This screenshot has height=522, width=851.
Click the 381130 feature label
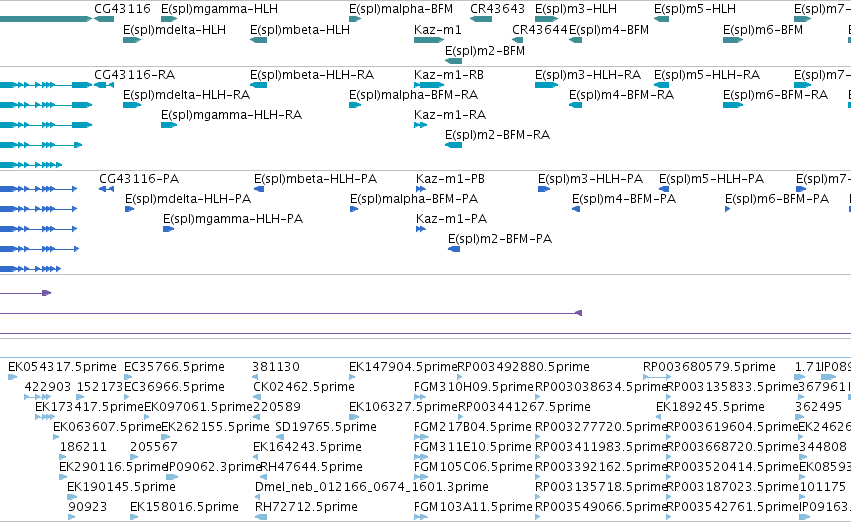click(x=276, y=367)
